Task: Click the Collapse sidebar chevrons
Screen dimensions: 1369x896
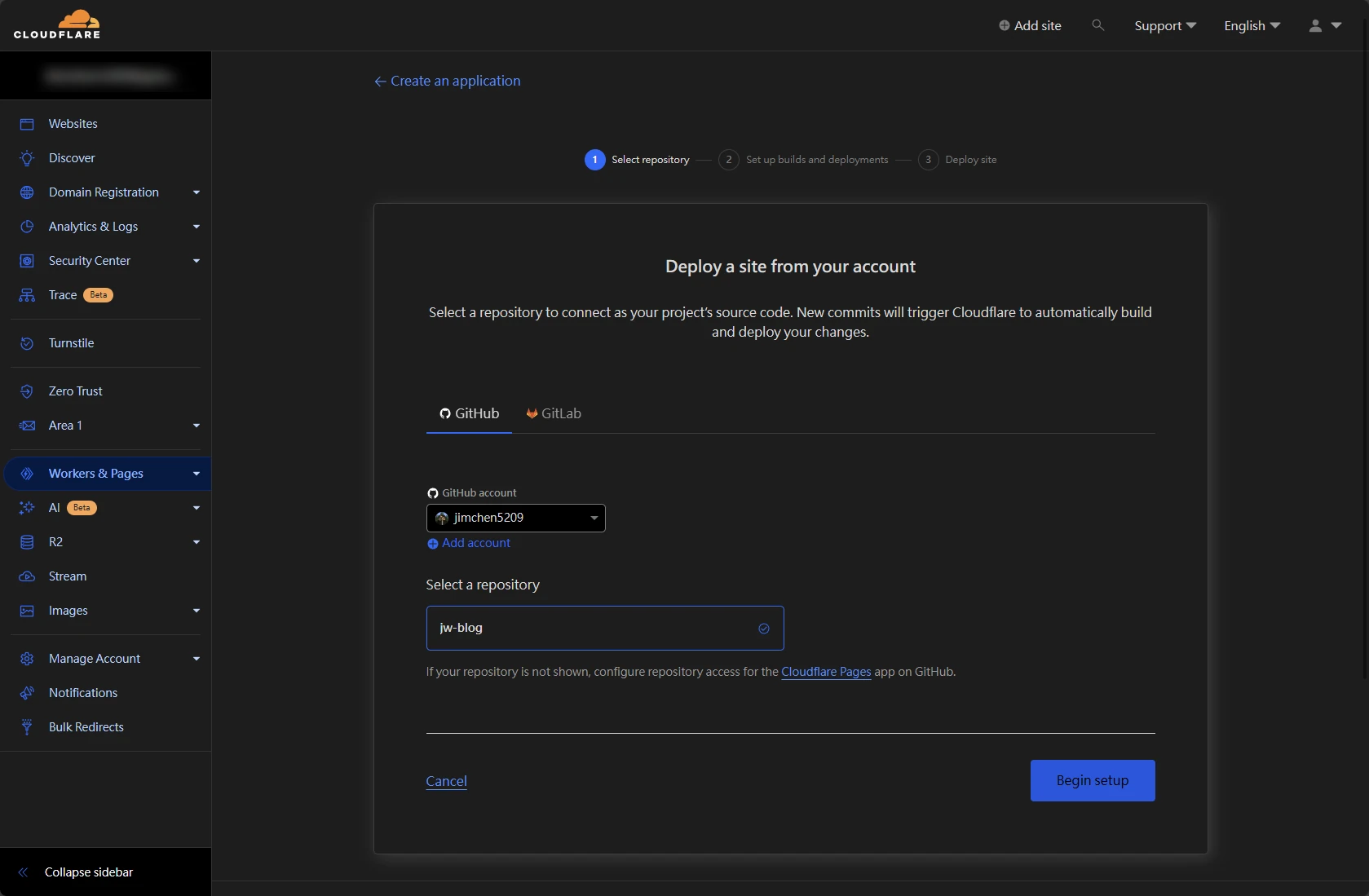Action: [x=23, y=872]
